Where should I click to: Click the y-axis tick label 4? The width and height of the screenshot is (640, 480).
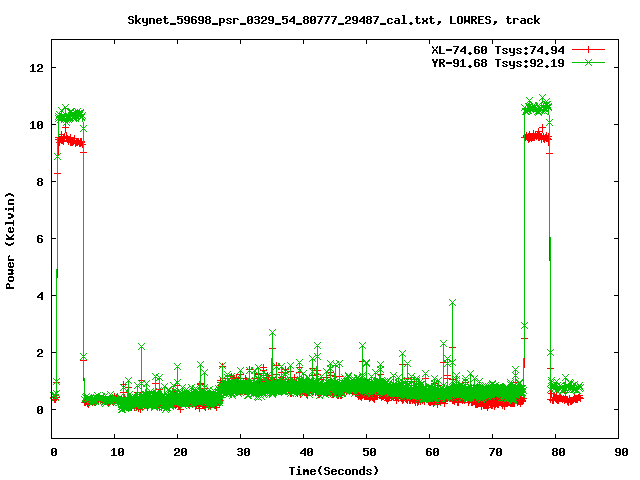tap(40, 296)
